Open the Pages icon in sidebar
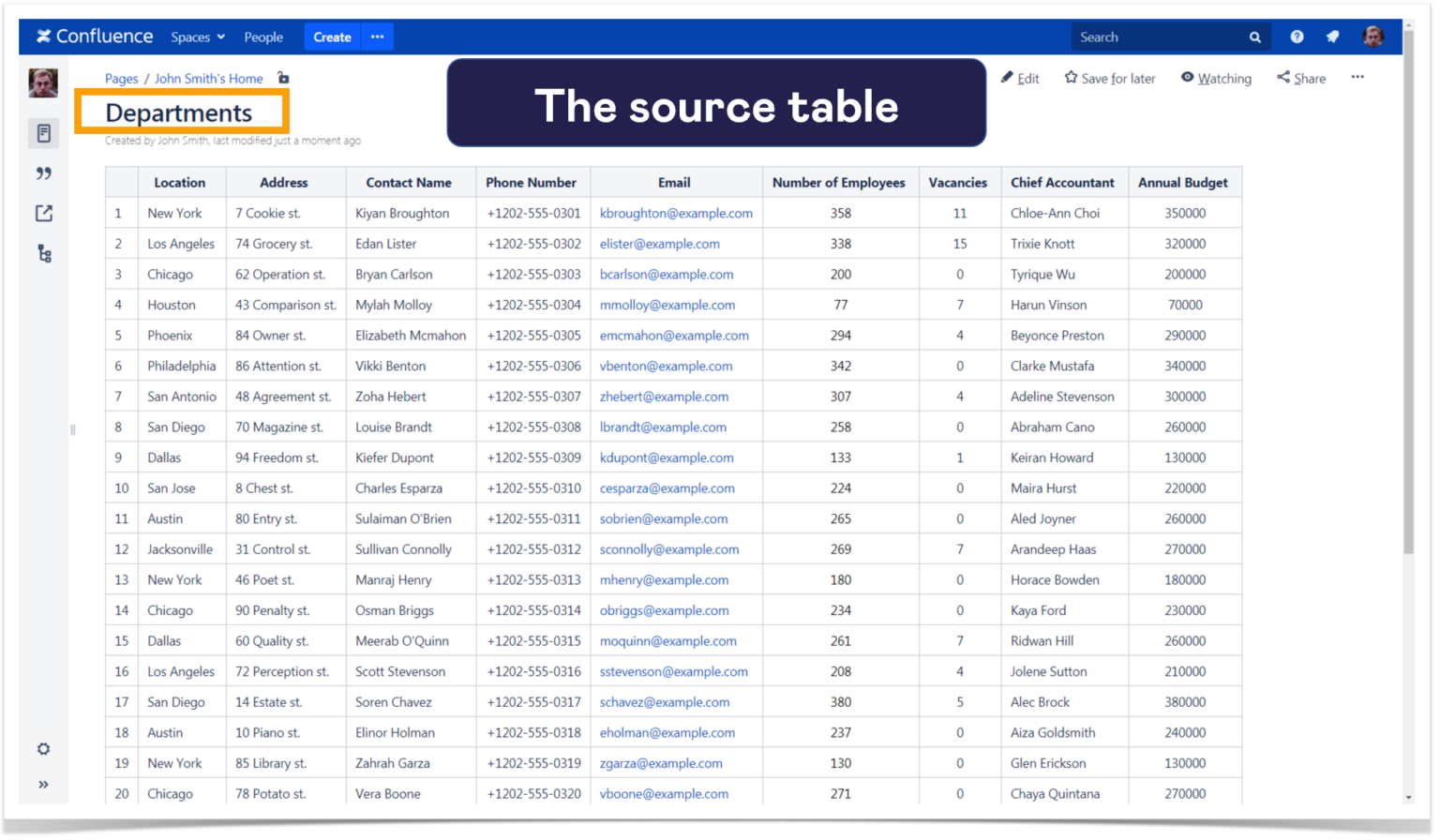Screen dimensions: 1440x840 coord(44,133)
